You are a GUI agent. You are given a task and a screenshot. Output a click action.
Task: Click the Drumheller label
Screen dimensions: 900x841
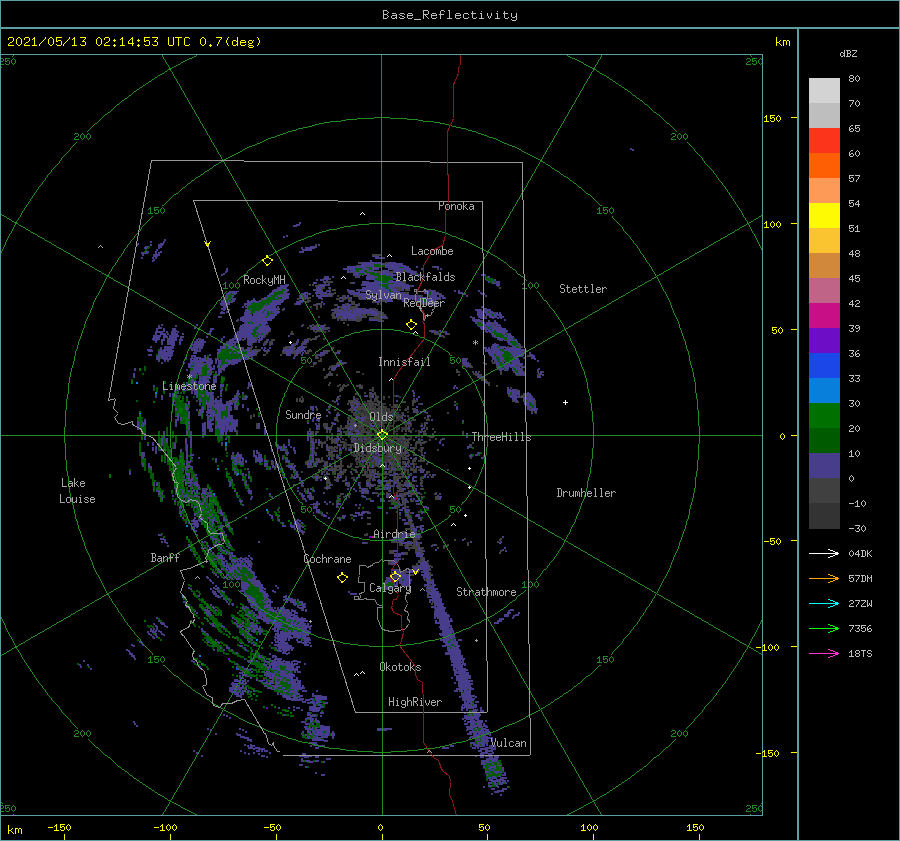(x=586, y=493)
